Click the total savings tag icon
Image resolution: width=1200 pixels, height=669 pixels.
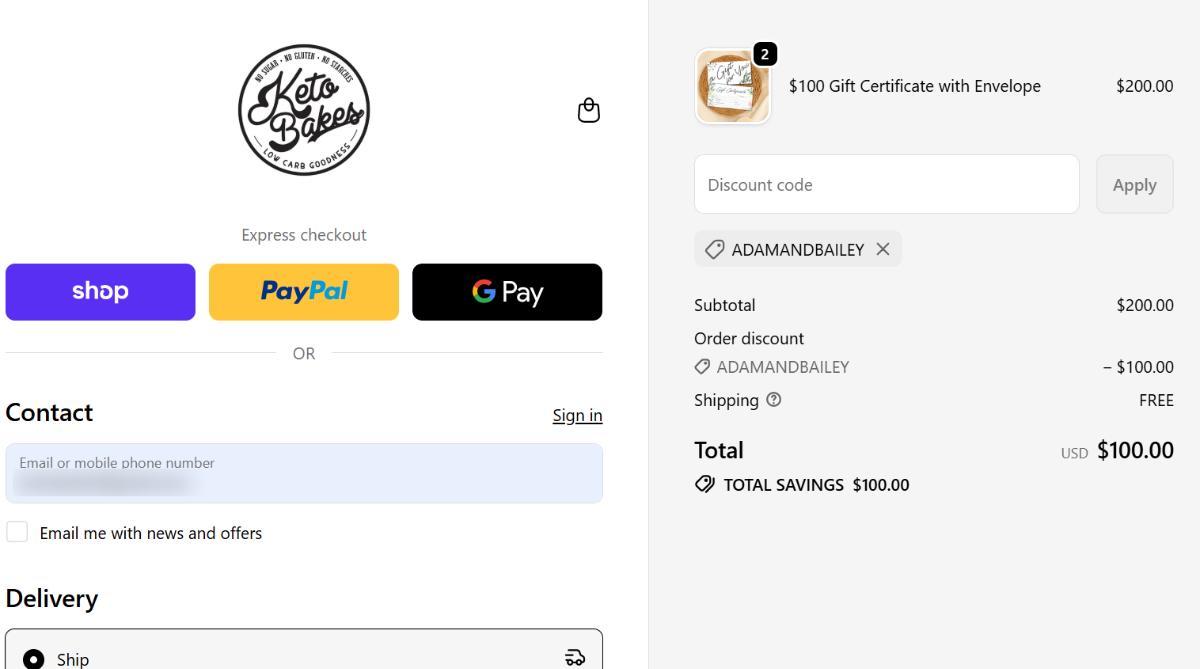tap(705, 485)
